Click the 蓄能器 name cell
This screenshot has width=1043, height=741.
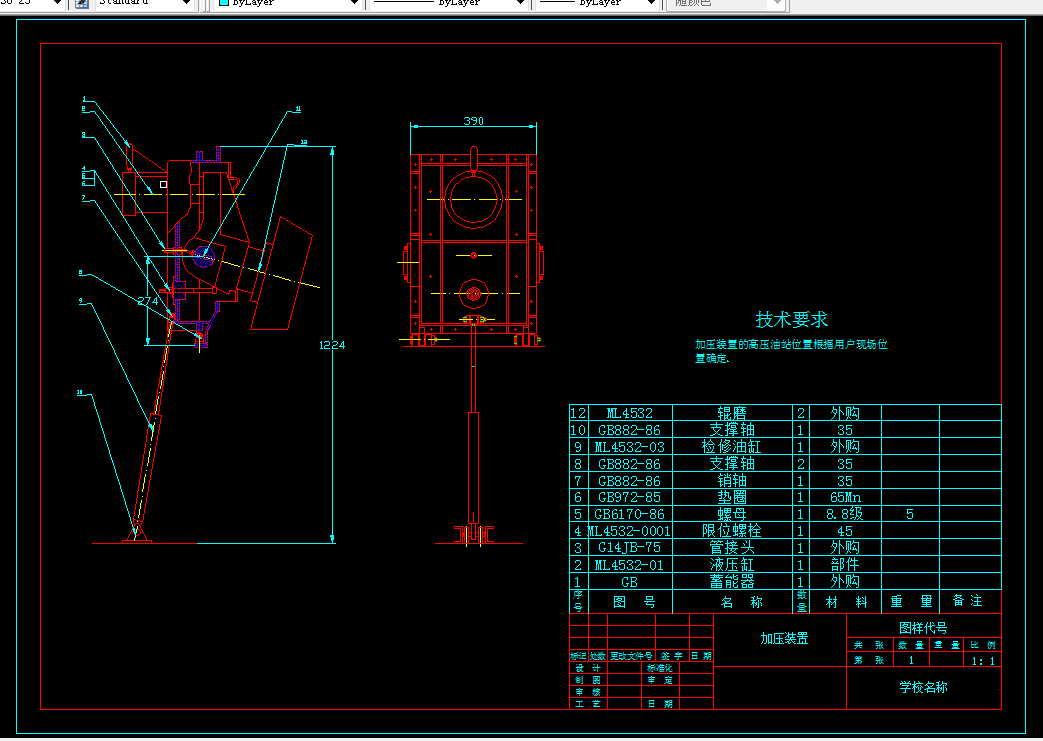tap(732, 582)
